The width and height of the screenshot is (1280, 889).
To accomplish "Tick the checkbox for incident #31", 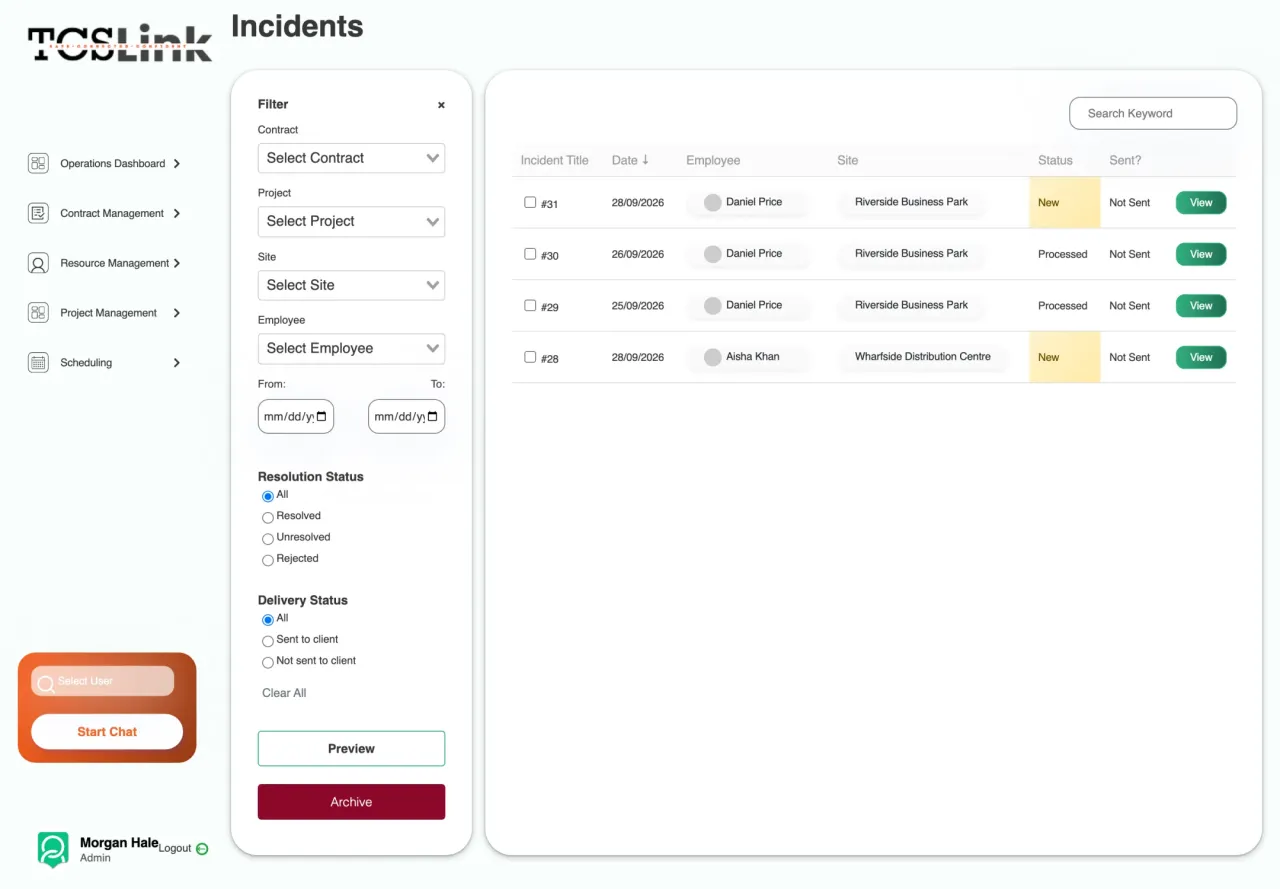I will pyautogui.click(x=530, y=202).
